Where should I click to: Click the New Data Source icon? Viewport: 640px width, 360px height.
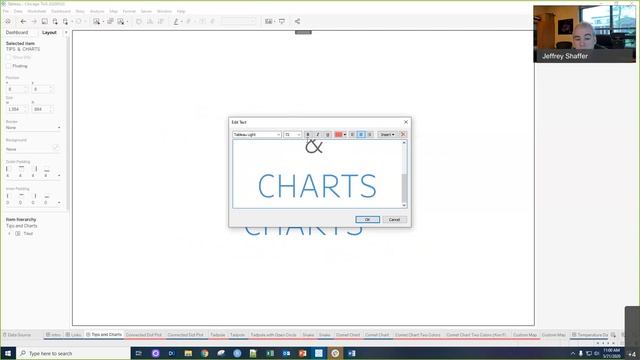(x=55, y=21)
